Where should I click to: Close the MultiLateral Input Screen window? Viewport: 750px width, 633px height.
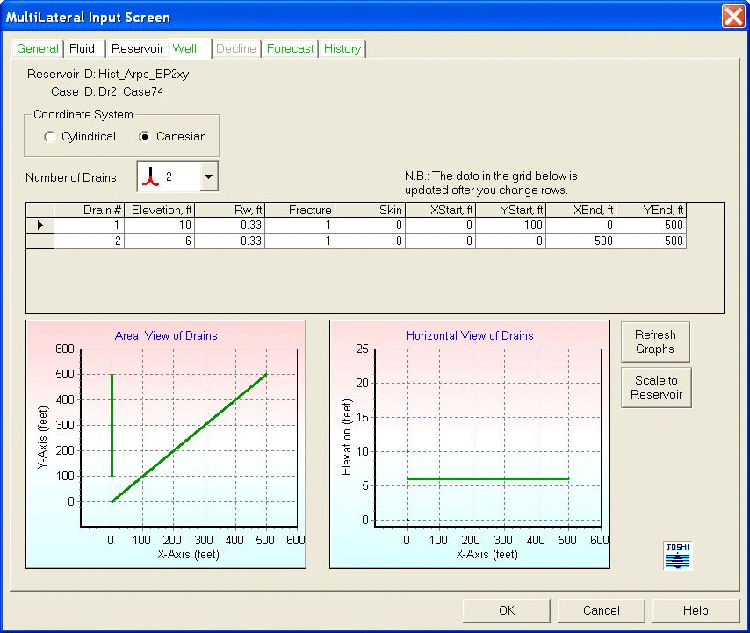[x=733, y=17]
